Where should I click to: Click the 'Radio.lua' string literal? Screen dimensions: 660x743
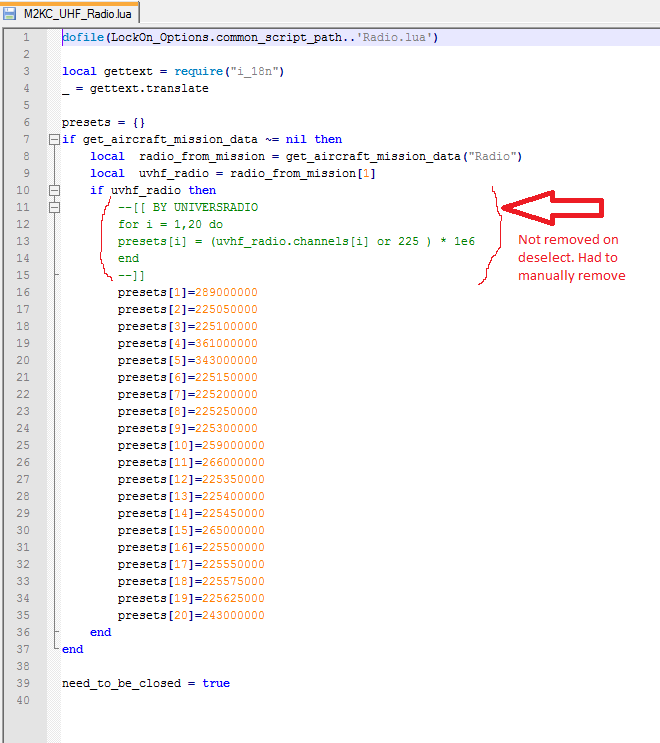pyautogui.click(x=393, y=37)
